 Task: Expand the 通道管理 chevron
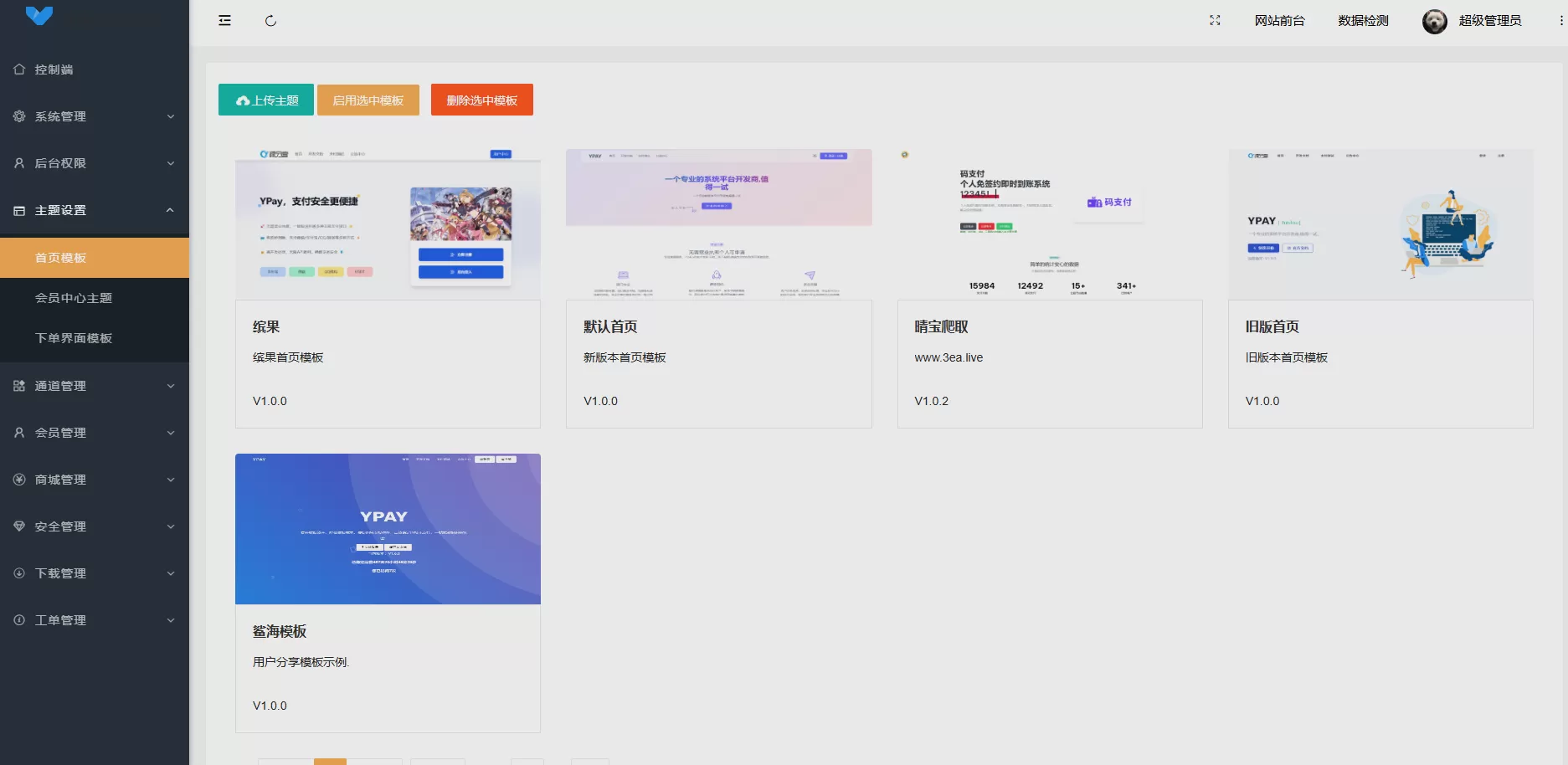click(171, 386)
